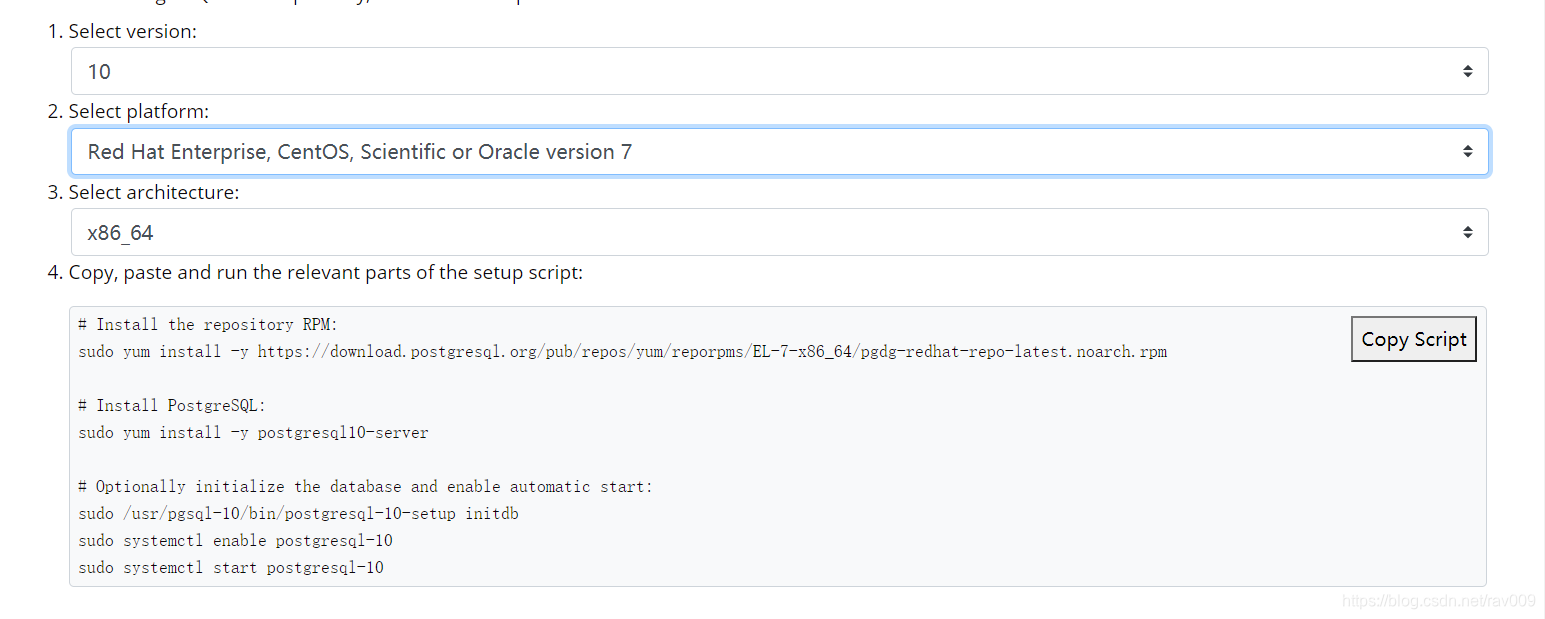Click the "Copy, paste and run" step text
Image resolution: width=1545 pixels, height=619 pixels.
[325, 272]
